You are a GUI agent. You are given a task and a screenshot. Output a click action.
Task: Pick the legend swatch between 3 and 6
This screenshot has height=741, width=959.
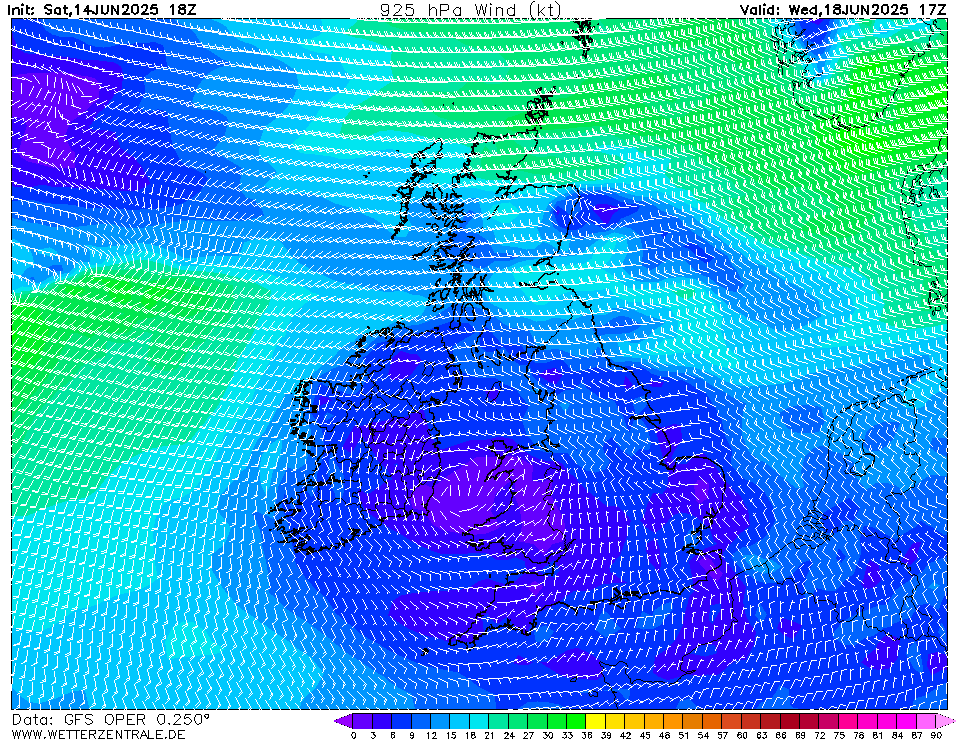382,721
